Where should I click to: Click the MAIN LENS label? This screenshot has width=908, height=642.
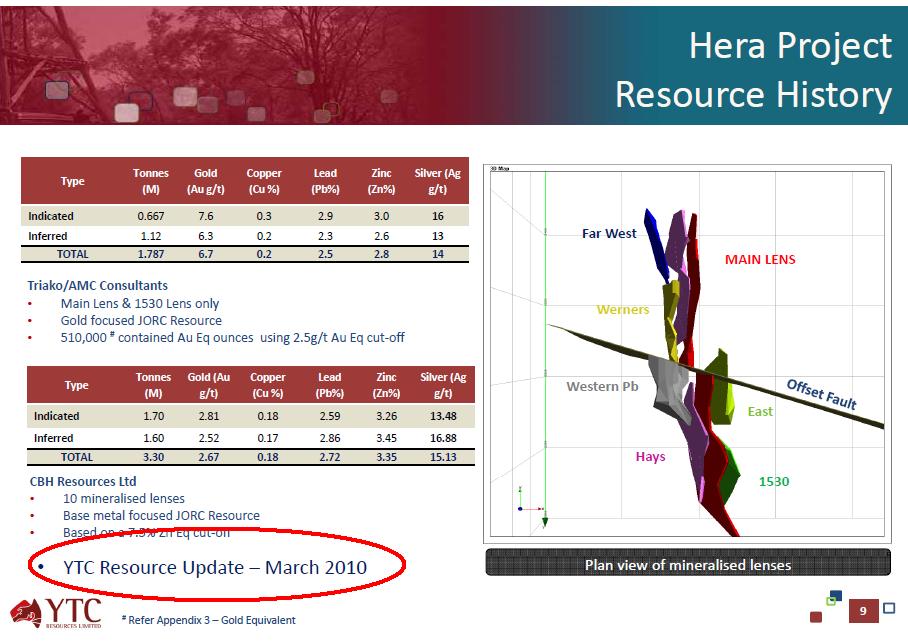759,259
